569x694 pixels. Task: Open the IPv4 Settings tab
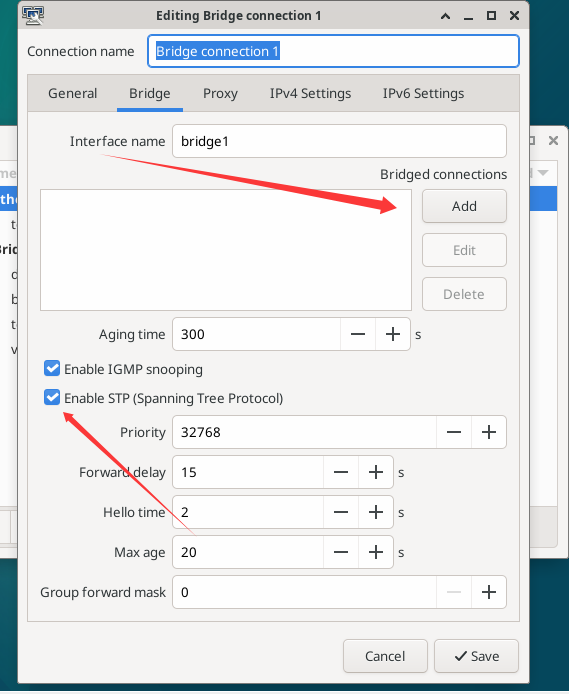tap(310, 93)
